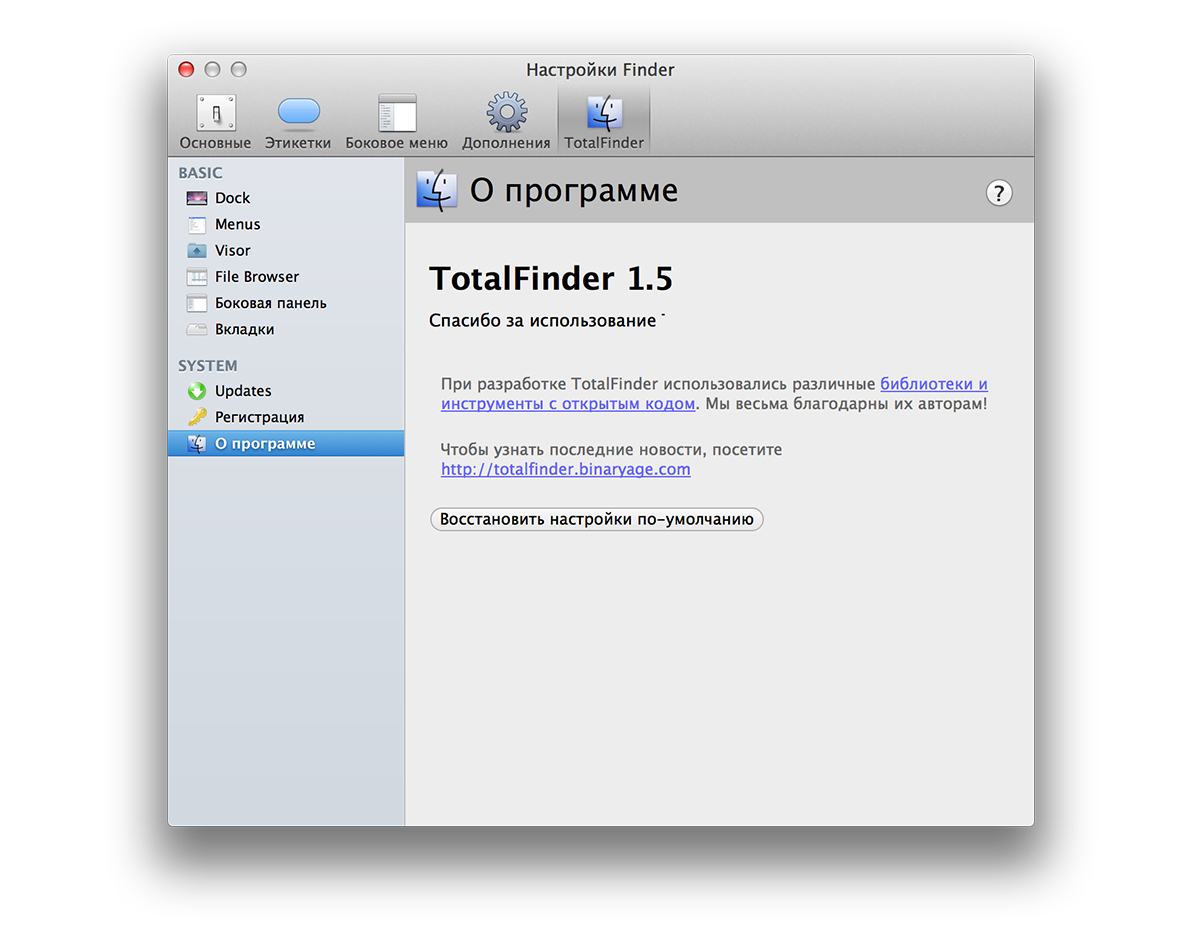Open the Основные switch icon in toolbar
This screenshot has width=1200, height=937.
(216, 113)
